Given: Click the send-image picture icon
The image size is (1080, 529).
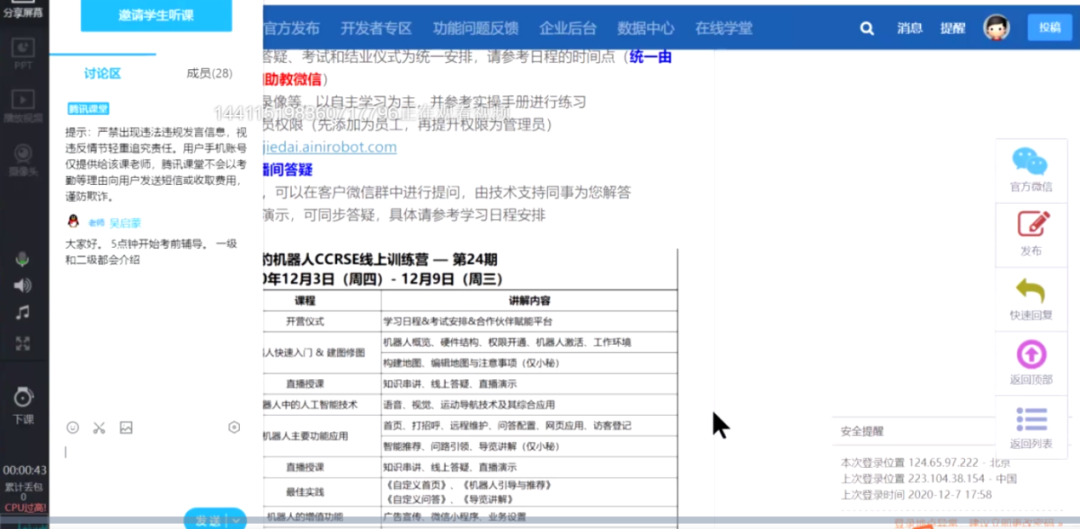Looking at the screenshot, I should (x=126, y=428).
